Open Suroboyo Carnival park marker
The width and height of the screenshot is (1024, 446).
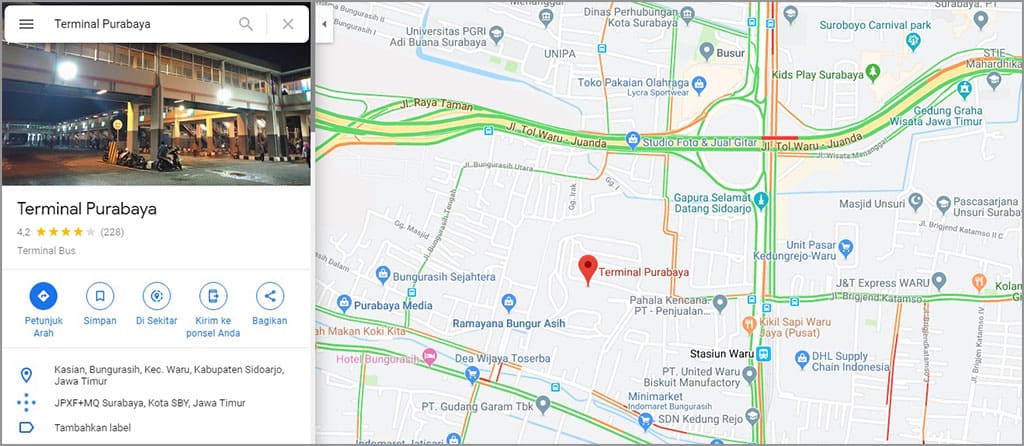coord(914,42)
